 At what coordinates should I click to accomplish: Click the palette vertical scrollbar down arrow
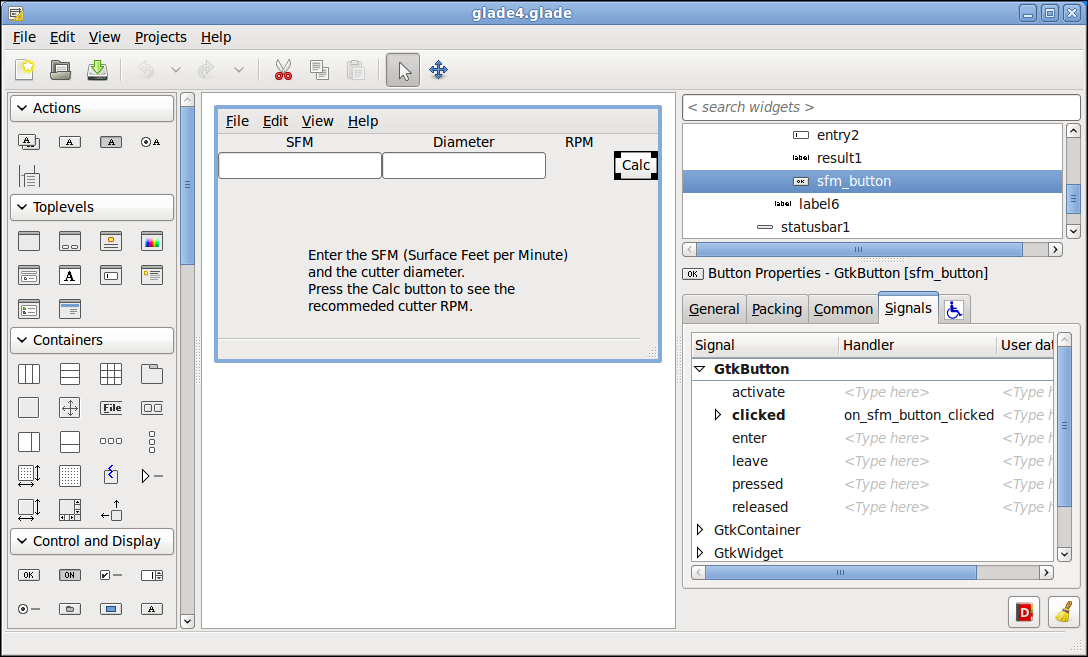coord(187,621)
